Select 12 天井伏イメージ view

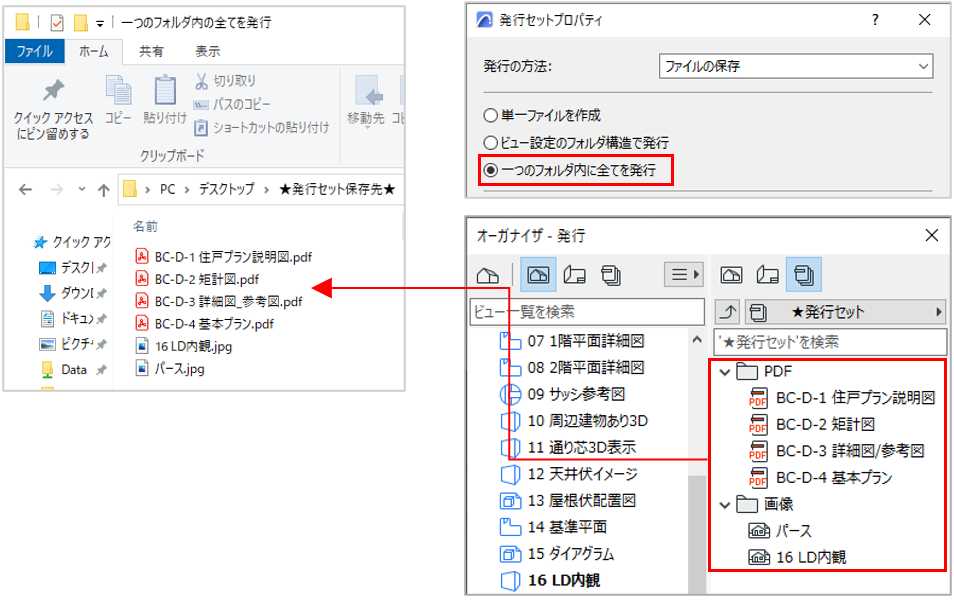[x=569, y=474]
